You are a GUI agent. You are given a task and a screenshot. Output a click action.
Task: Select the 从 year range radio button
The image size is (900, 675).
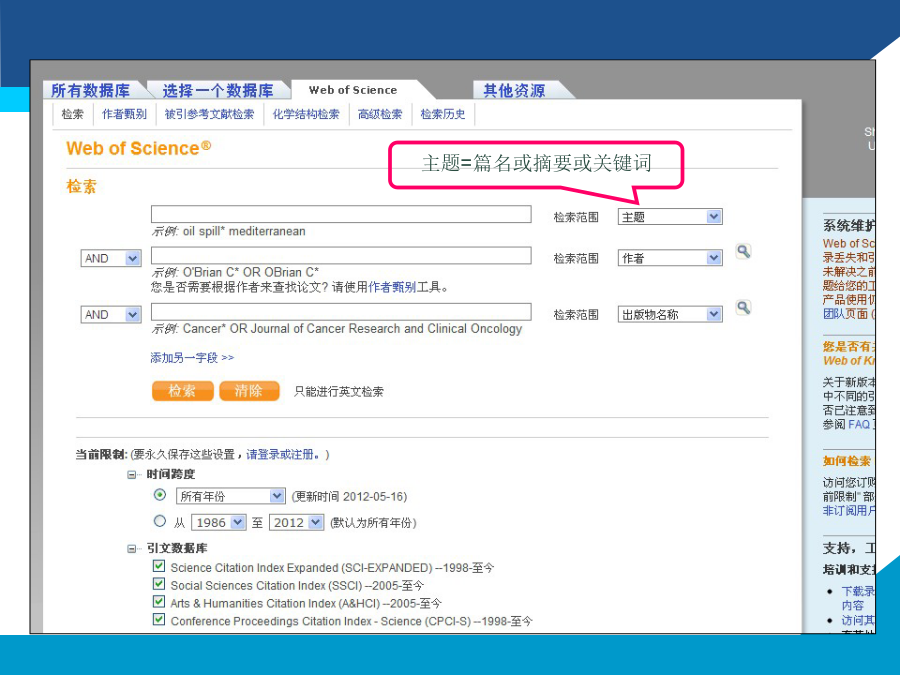[x=160, y=521]
